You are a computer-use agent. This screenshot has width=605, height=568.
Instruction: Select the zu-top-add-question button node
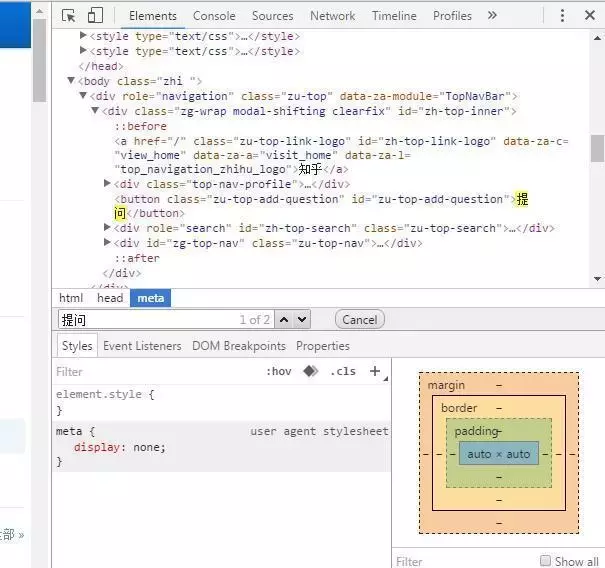point(321,206)
